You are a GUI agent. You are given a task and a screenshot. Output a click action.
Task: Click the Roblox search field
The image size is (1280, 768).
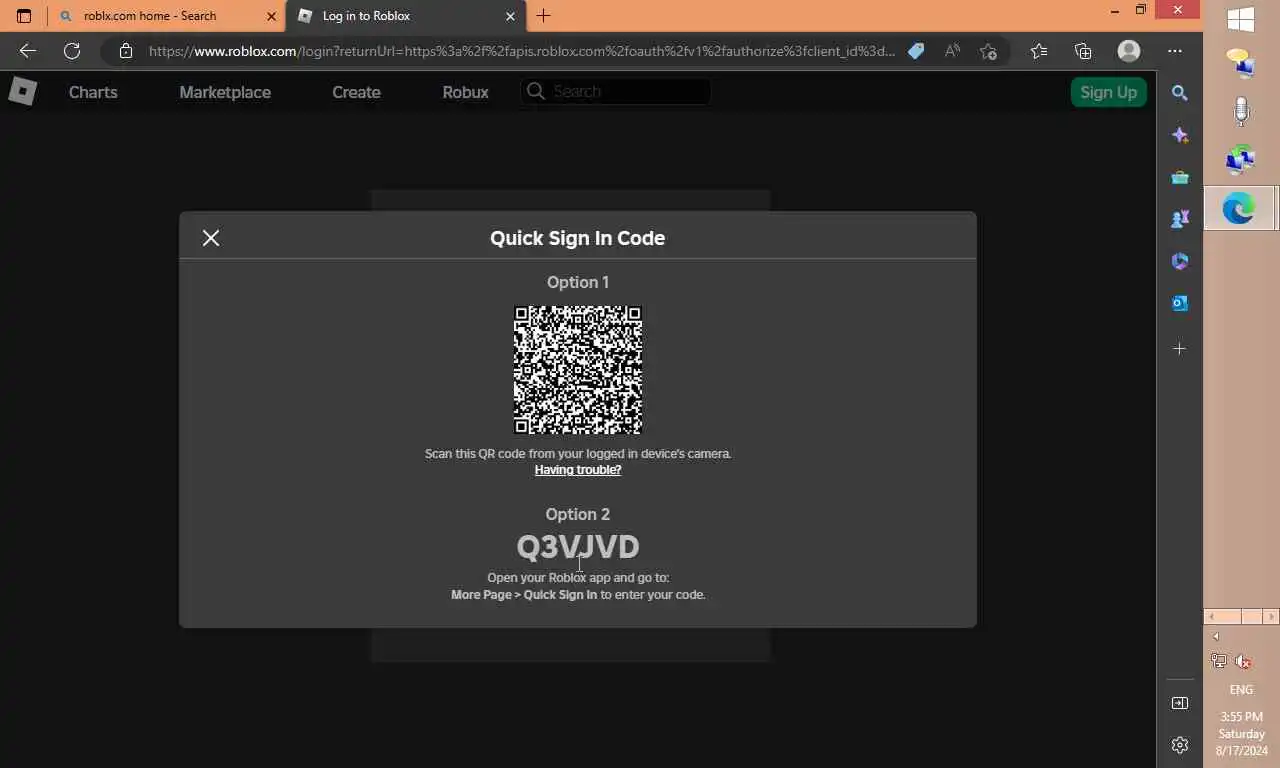615,91
